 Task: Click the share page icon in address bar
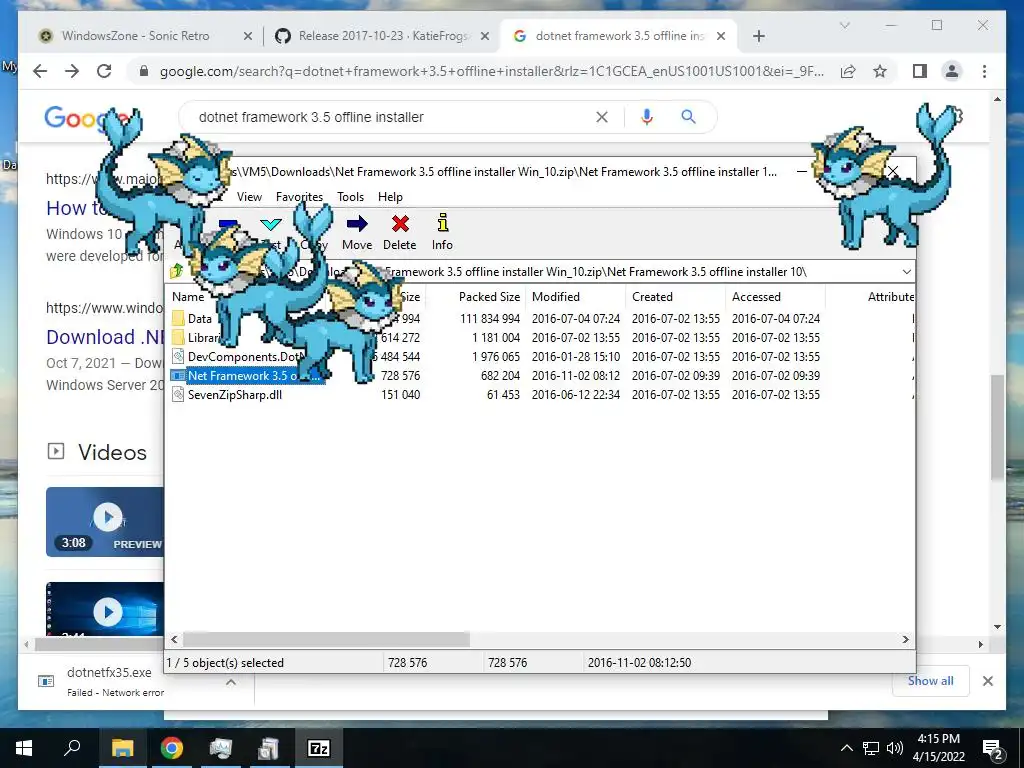848,71
